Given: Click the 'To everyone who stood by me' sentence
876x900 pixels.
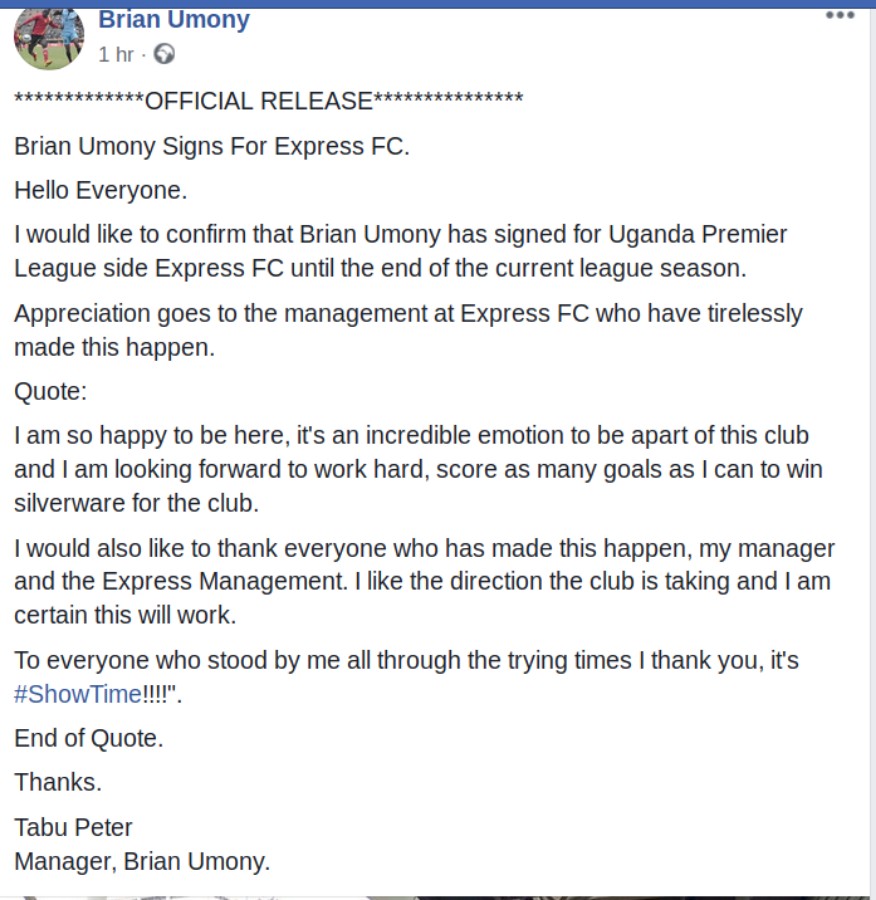Looking at the screenshot, I should pyautogui.click(x=406, y=677).
